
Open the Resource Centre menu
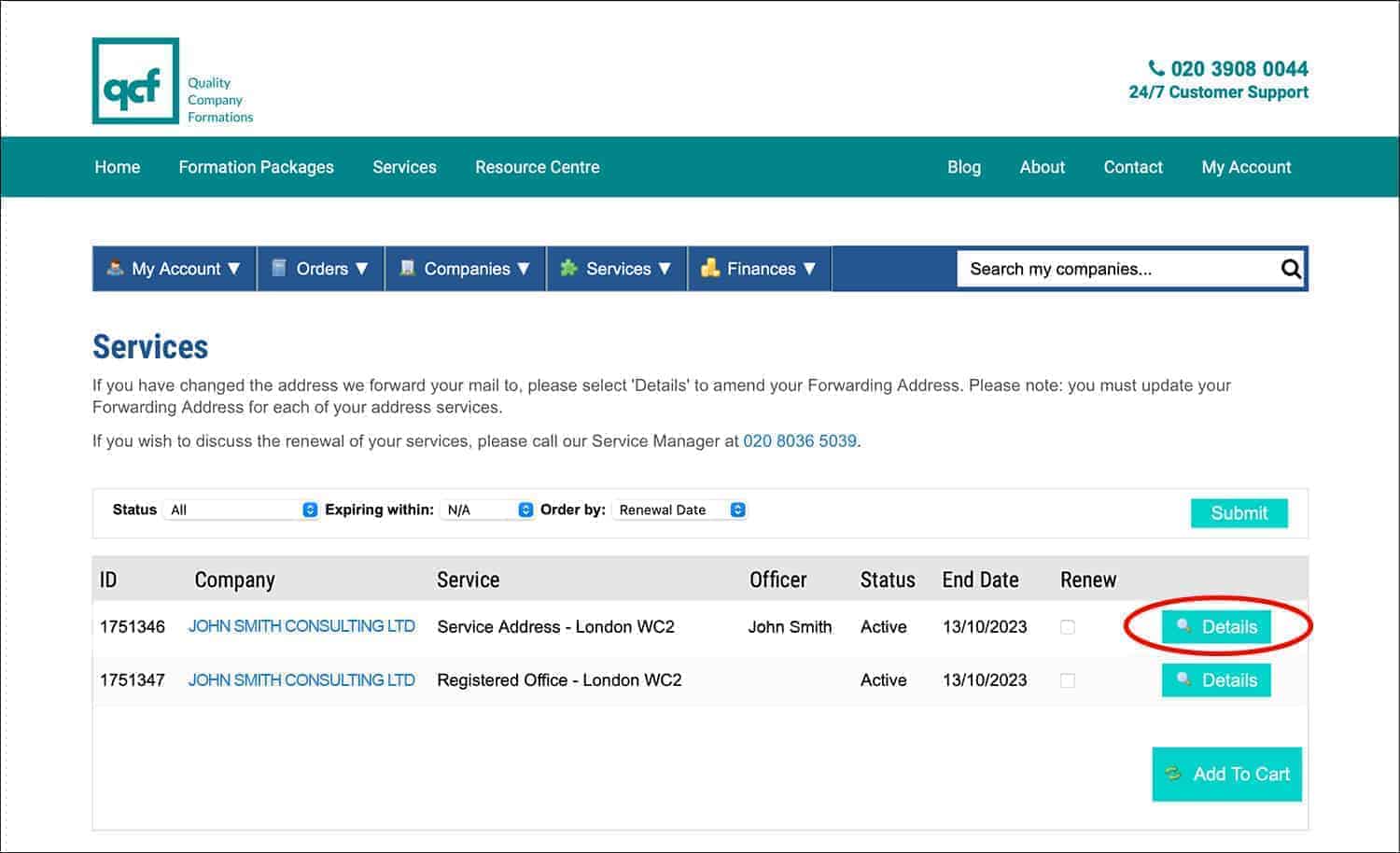[537, 167]
